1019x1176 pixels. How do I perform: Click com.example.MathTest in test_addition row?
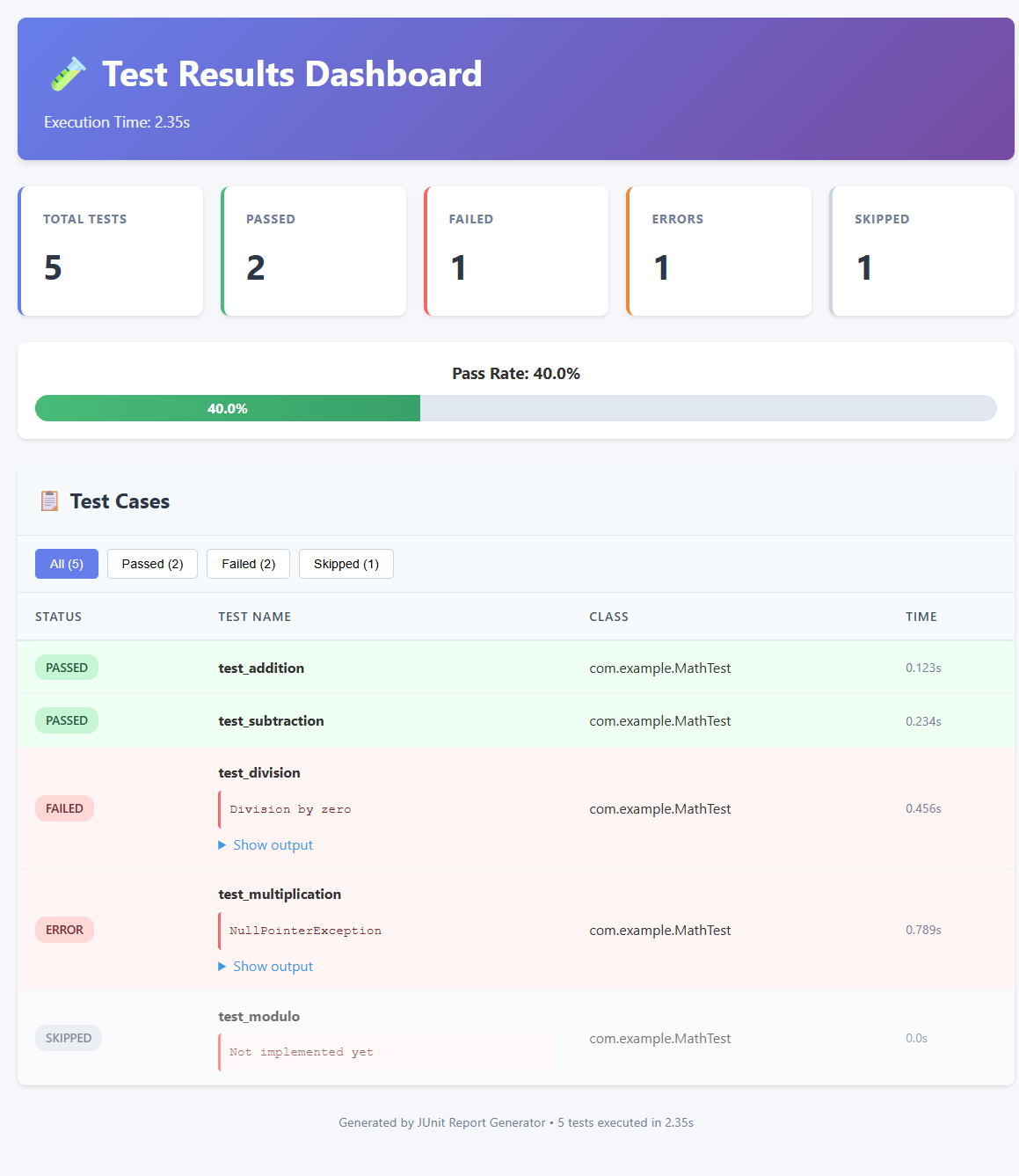point(660,668)
